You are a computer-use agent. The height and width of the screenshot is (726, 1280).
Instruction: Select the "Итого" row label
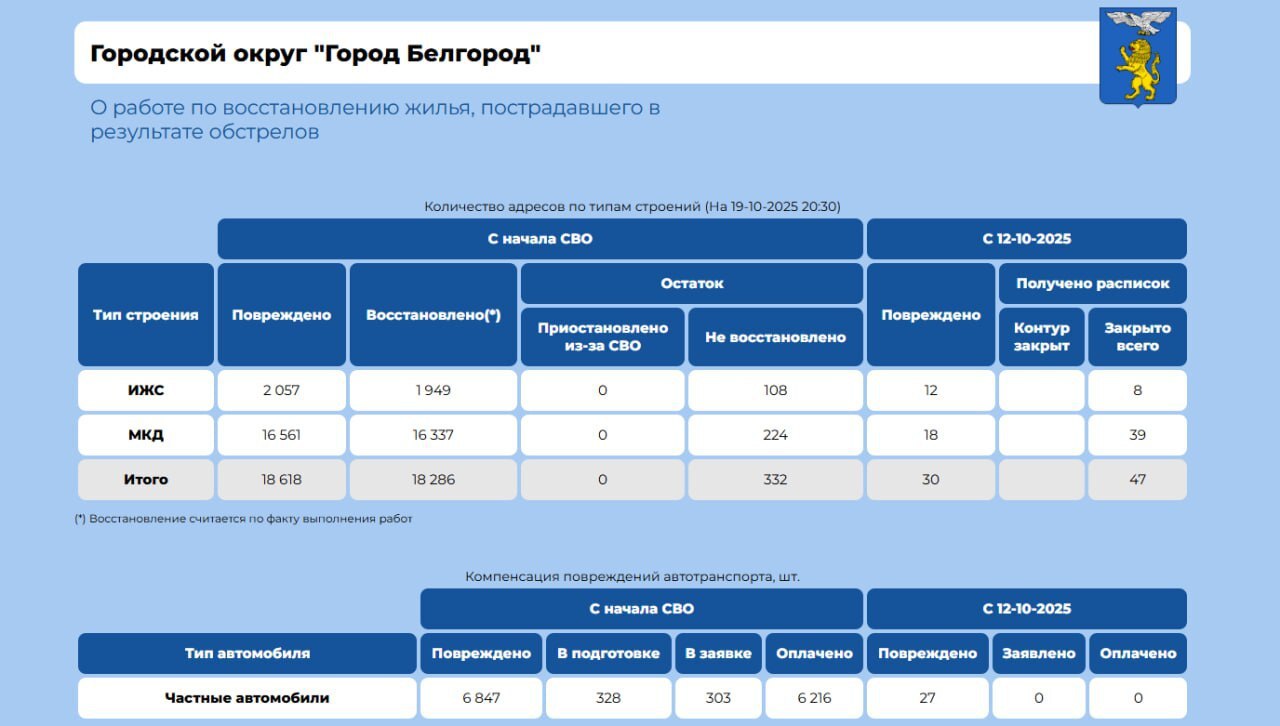pyautogui.click(x=146, y=479)
